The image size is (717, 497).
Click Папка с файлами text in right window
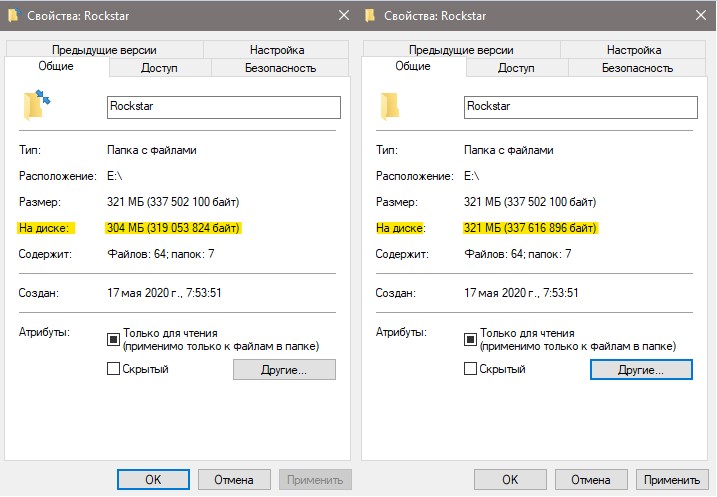pos(508,150)
